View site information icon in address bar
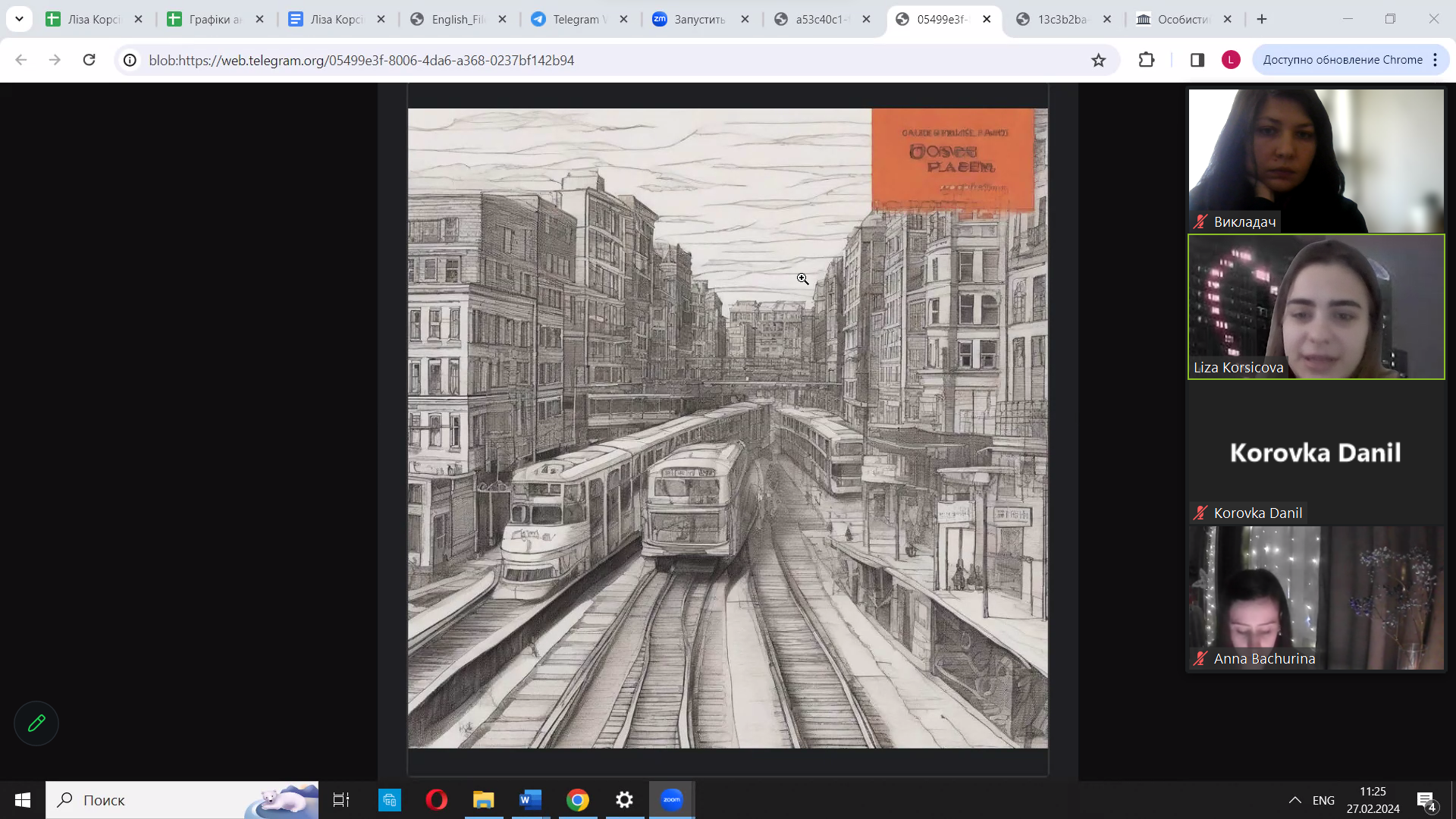The height and width of the screenshot is (819, 1456). point(130,60)
